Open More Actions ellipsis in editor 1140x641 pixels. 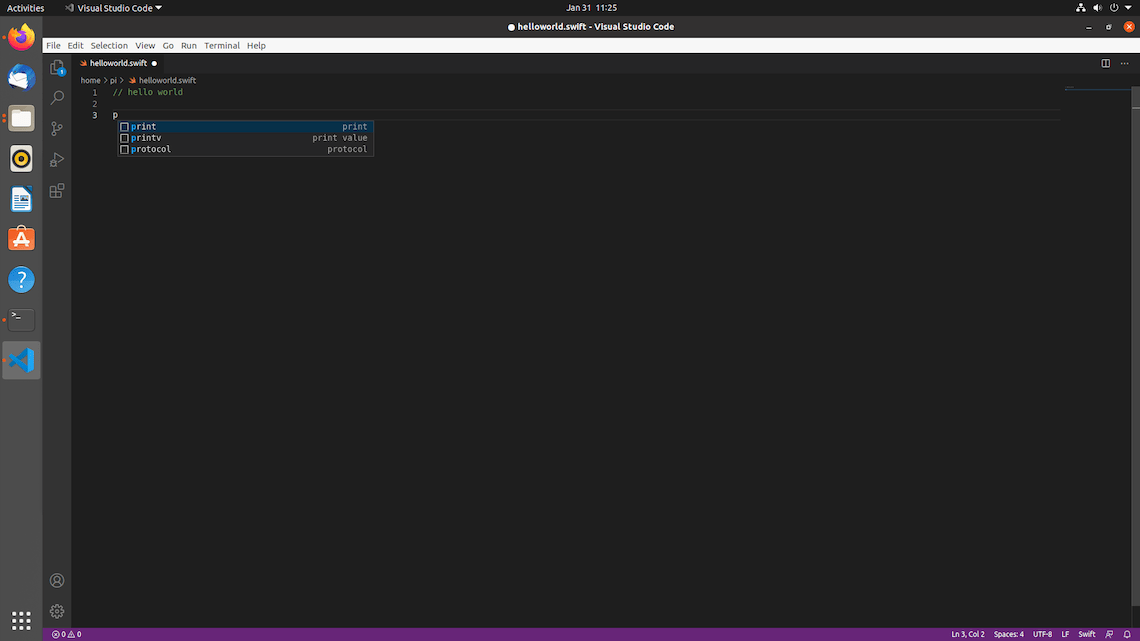(1125, 63)
